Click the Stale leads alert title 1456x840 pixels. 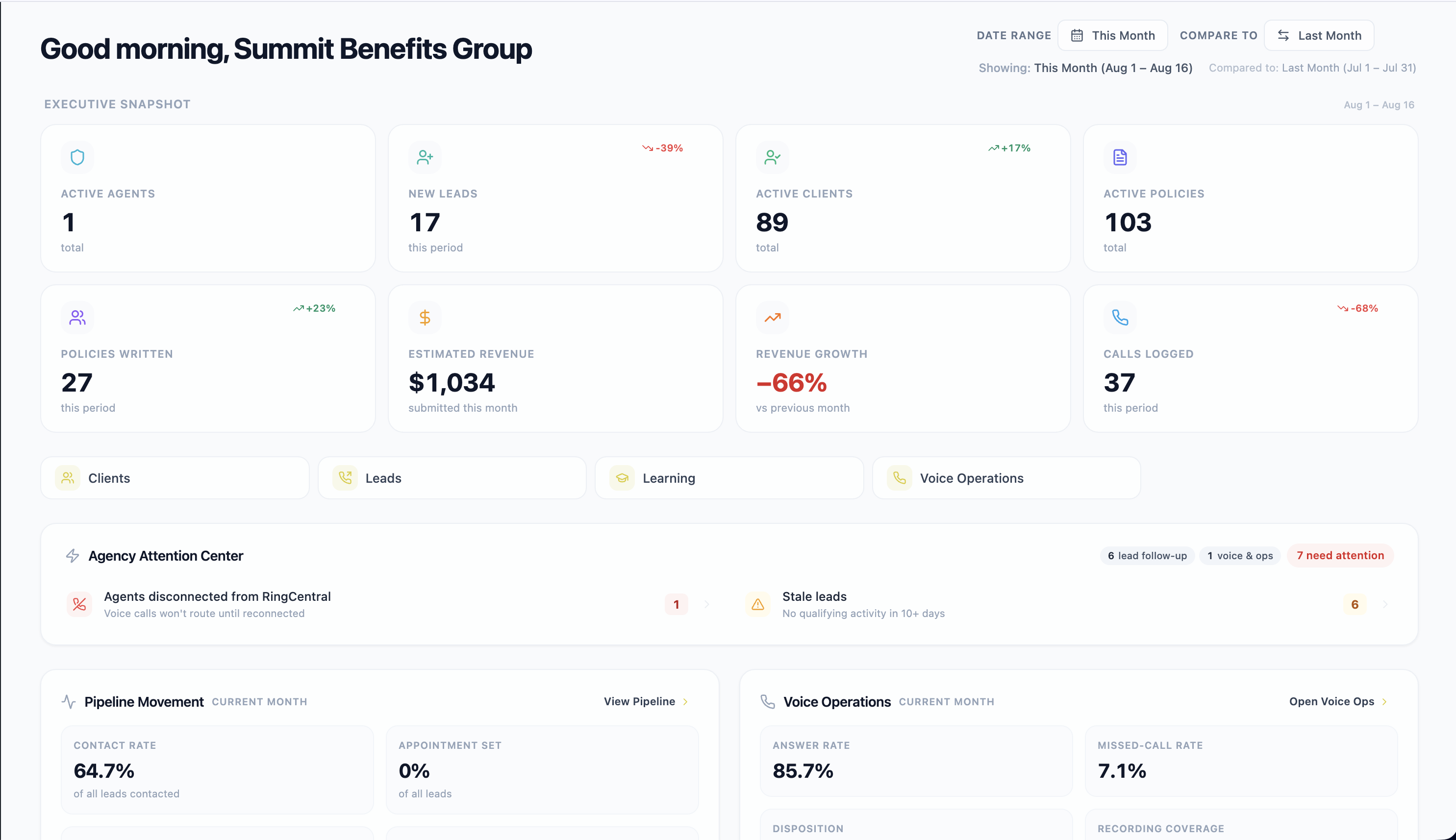click(x=814, y=596)
